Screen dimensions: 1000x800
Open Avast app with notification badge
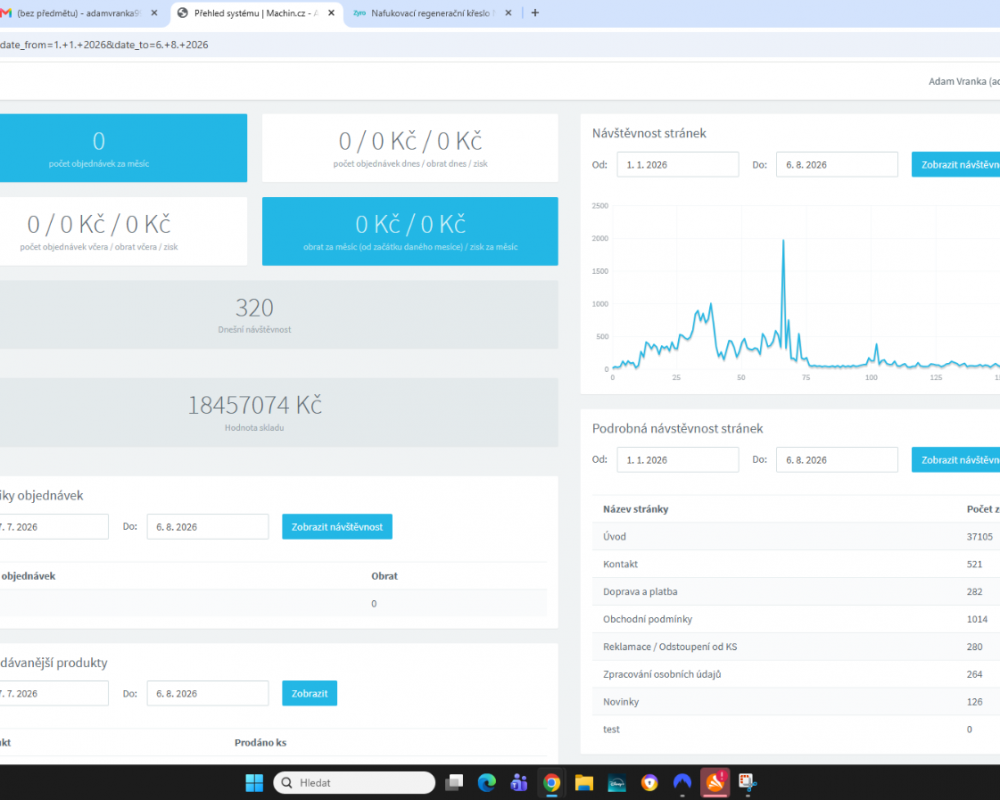[715, 782]
